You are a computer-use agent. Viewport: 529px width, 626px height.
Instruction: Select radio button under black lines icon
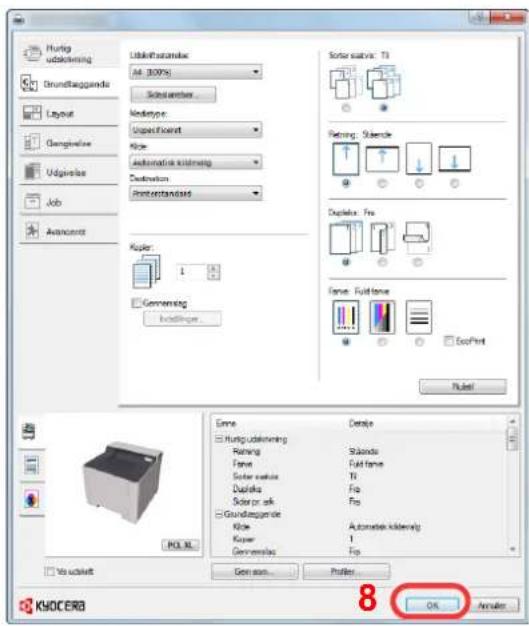click(x=419, y=342)
